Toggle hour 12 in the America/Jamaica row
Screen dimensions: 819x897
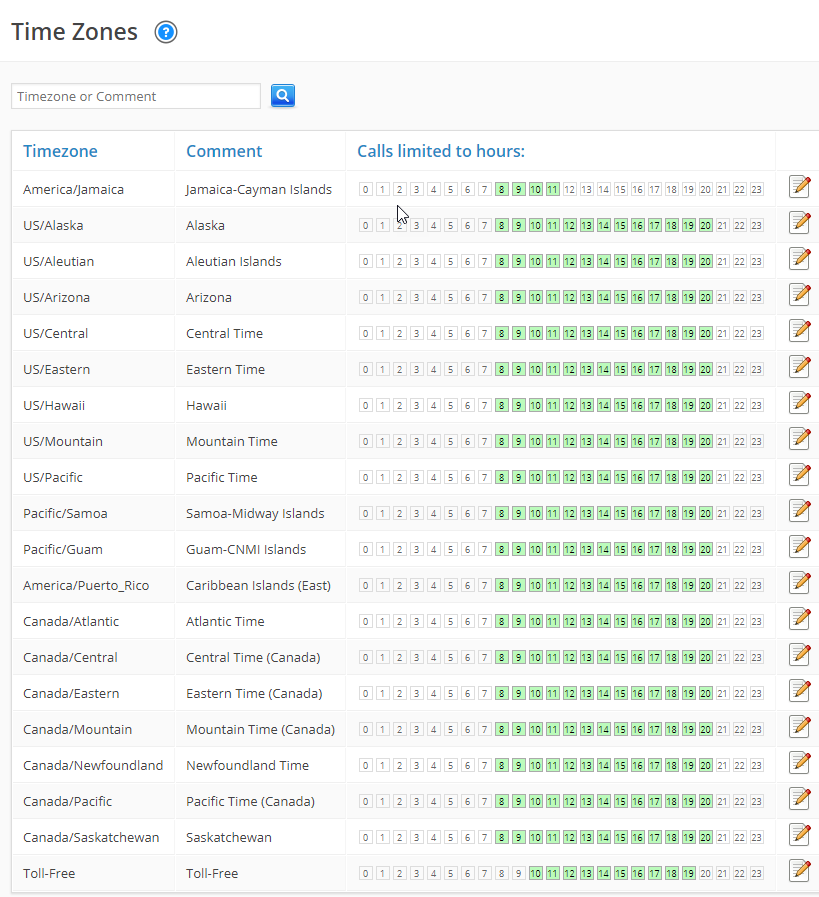pos(570,189)
